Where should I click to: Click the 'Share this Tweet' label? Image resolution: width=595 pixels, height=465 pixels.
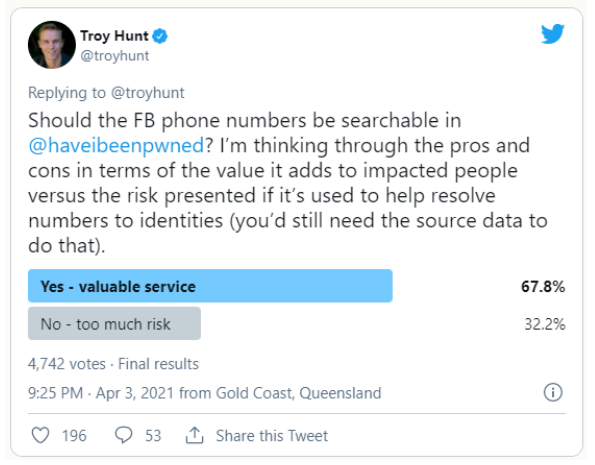coord(272,435)
